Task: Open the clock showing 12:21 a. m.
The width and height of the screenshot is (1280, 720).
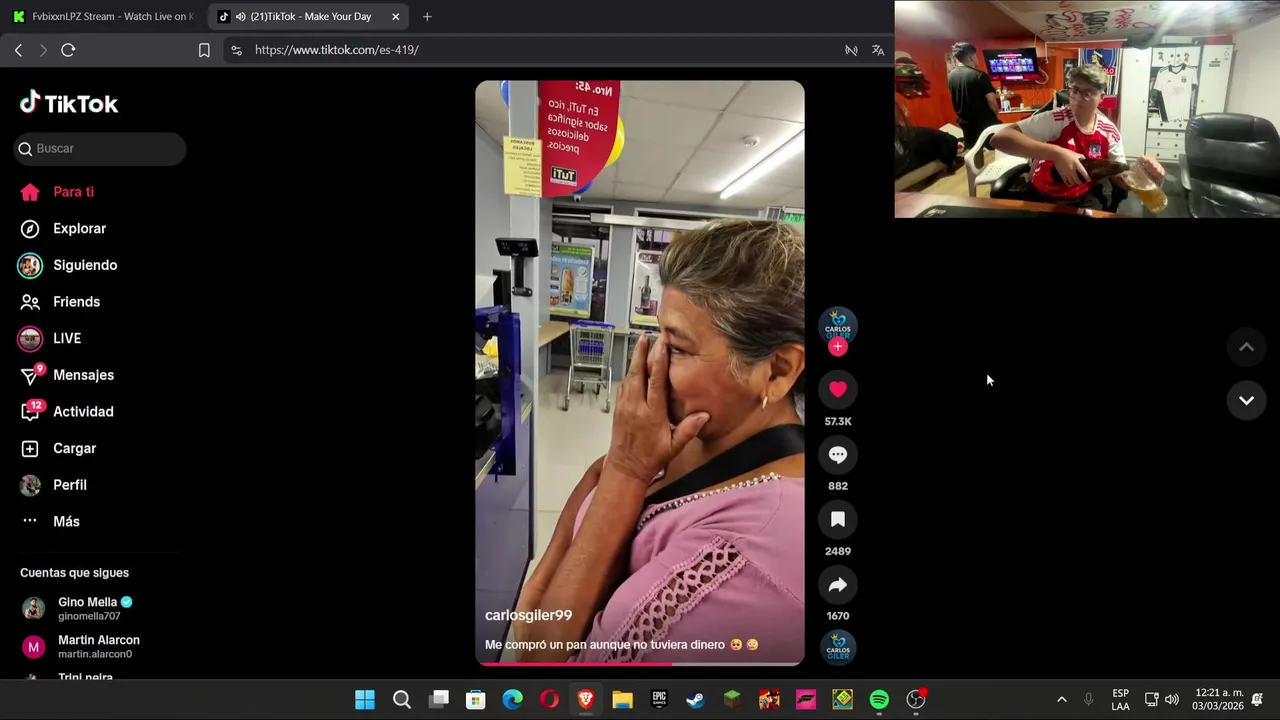Action: (1218, 700)
